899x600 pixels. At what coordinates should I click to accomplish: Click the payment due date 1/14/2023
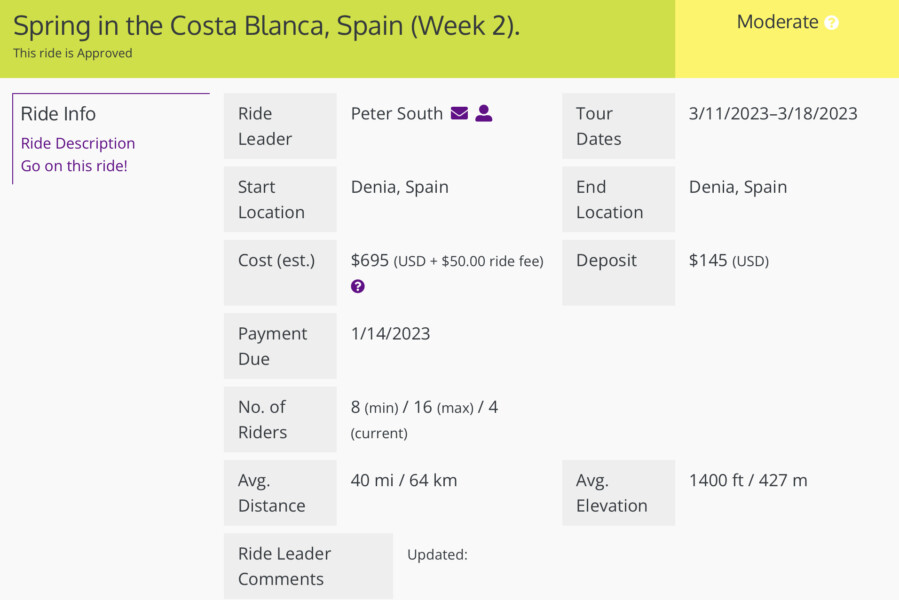click(x=390, y=334)
